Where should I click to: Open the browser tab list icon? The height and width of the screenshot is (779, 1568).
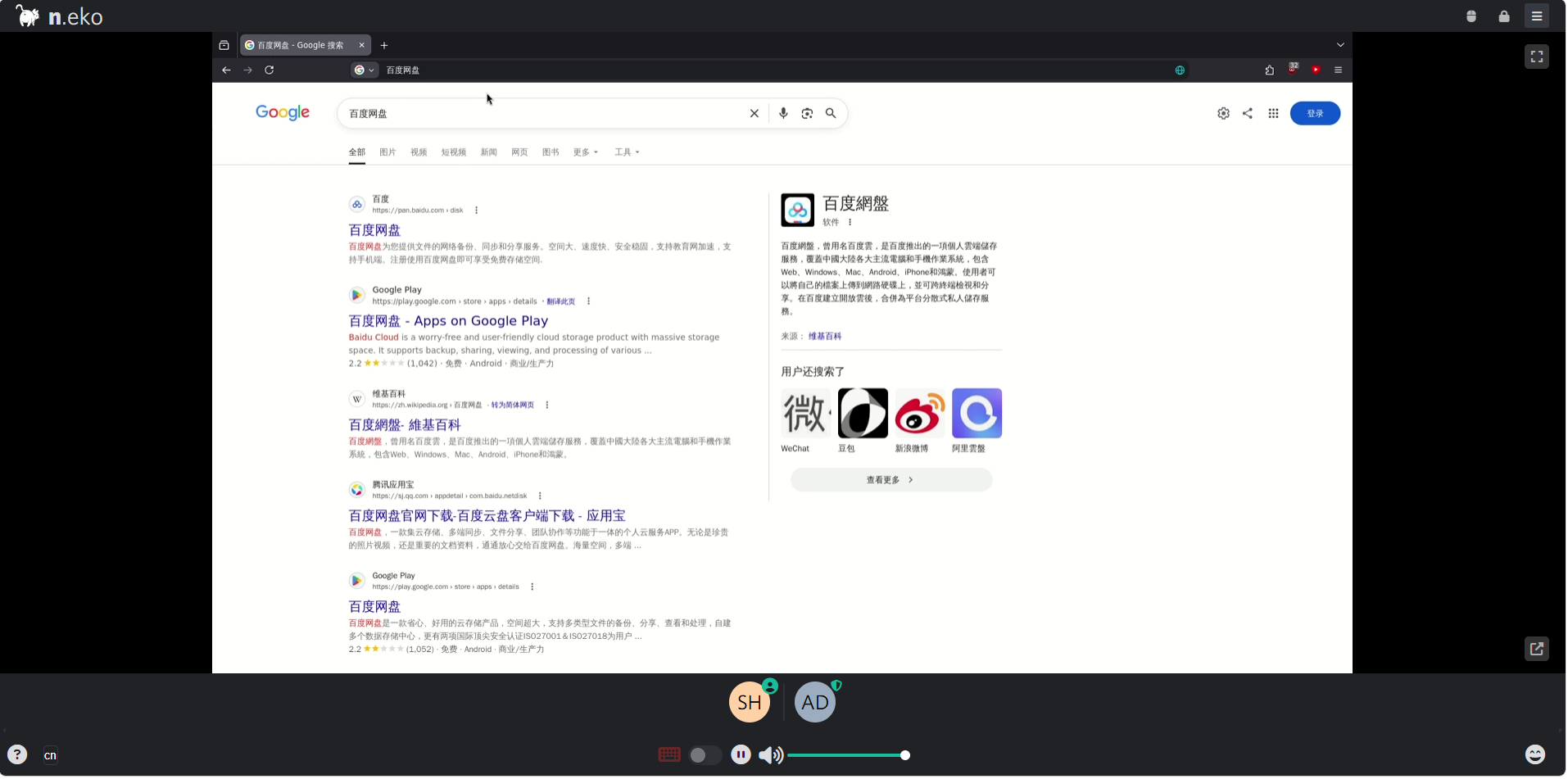point(224,45)
